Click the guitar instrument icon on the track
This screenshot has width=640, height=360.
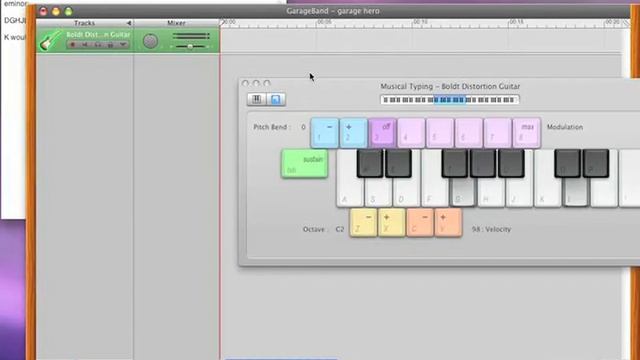click(50, 40)
